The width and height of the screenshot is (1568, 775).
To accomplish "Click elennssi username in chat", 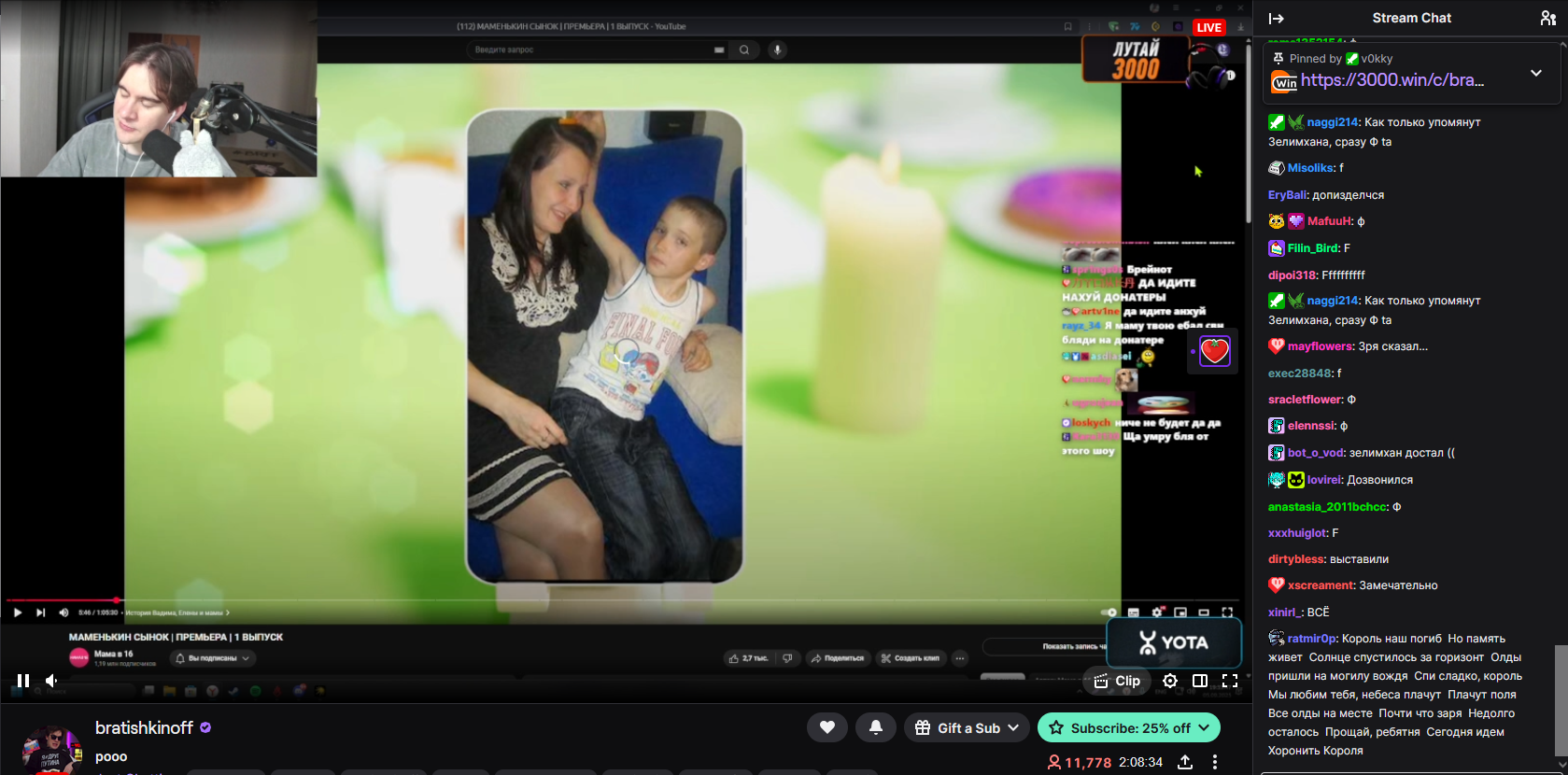I will [x=1311, y=426].
